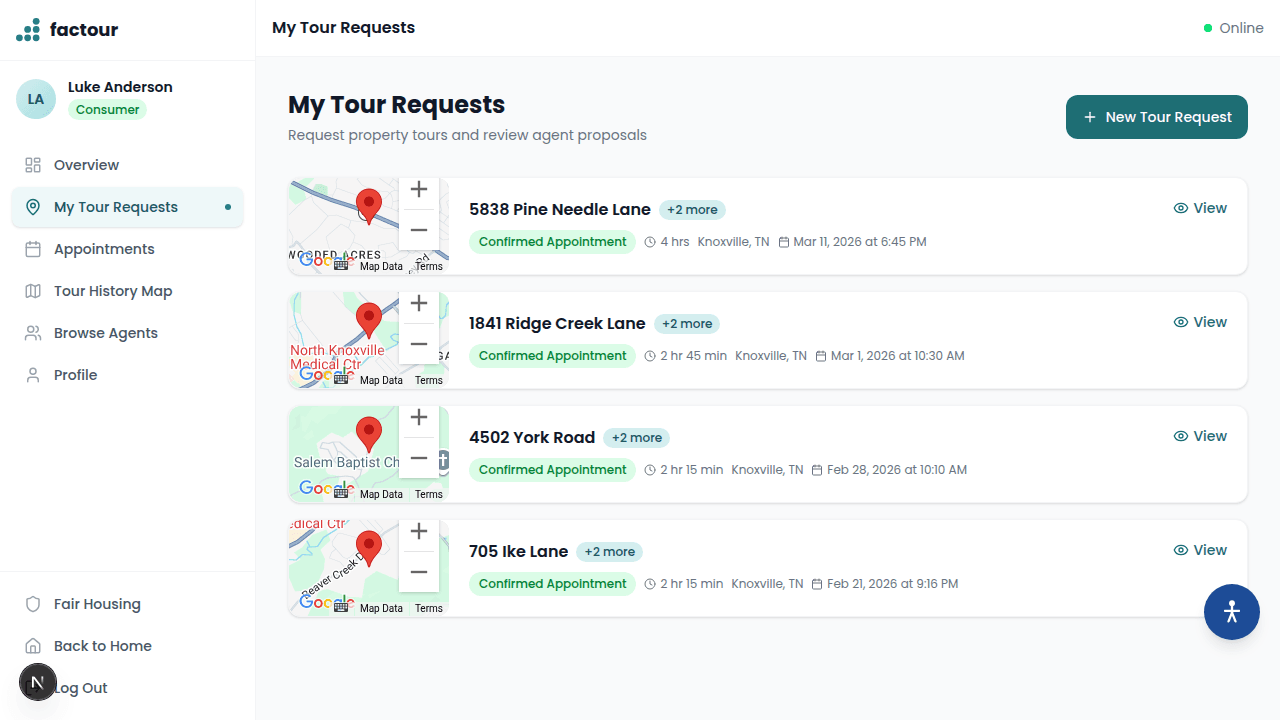
Task: View the 1841 Ridge Creek Lane request
Action: click(1200, 322)
